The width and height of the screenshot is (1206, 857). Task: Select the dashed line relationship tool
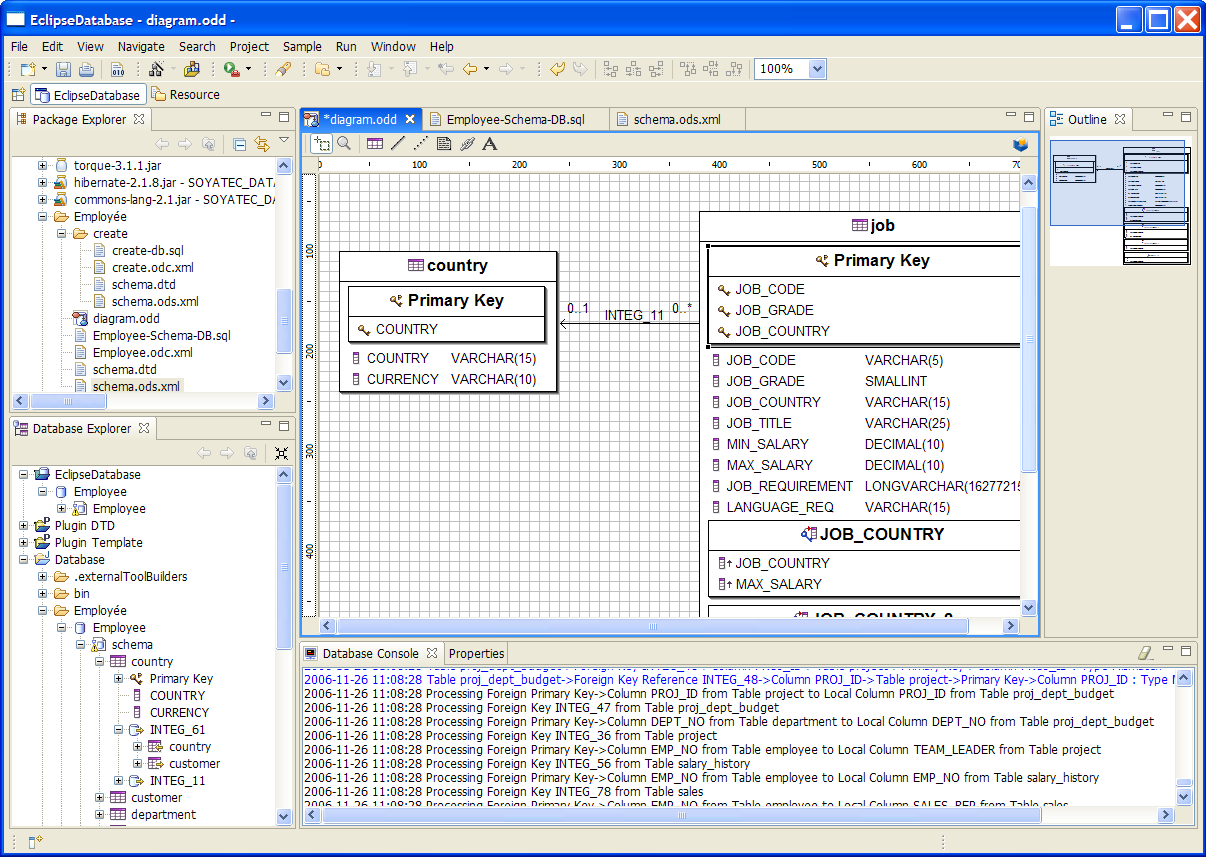coord(421,143)
